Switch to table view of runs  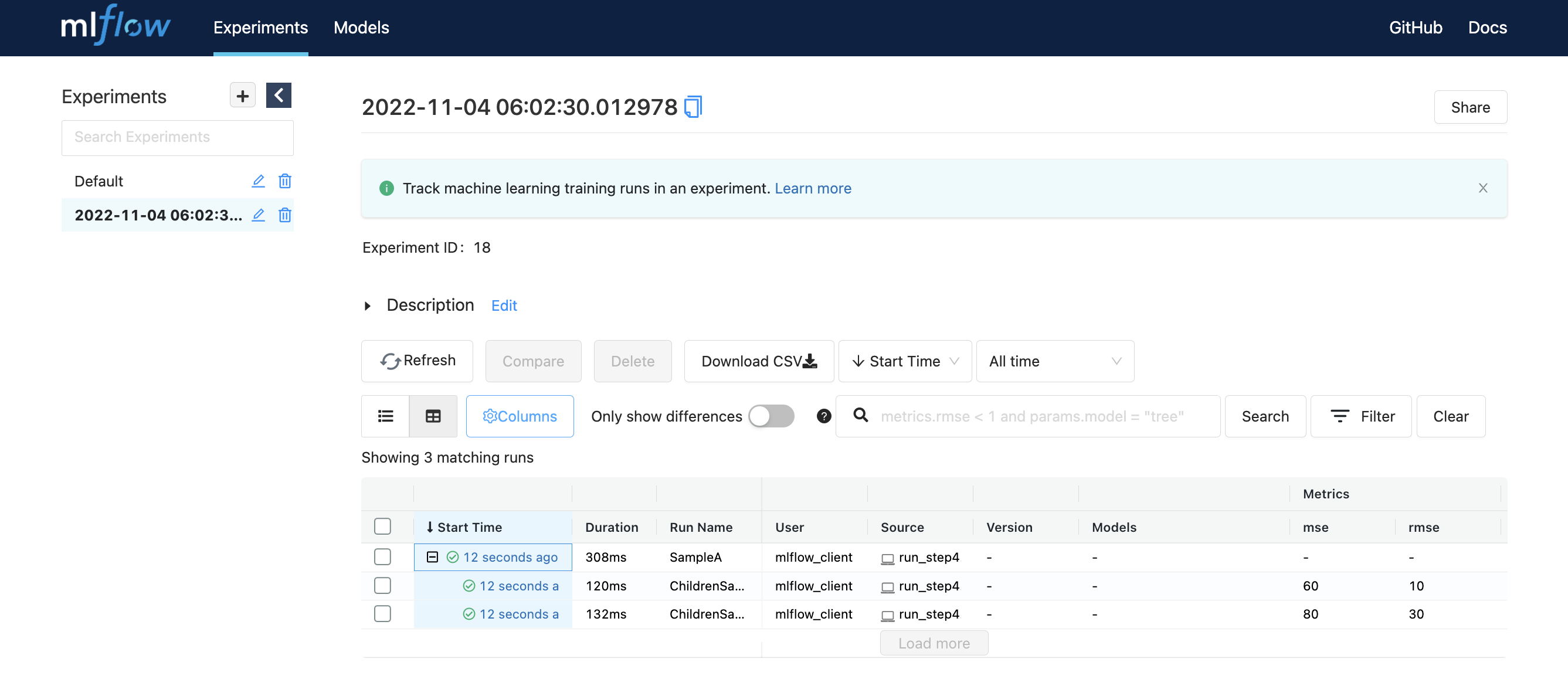433,416
